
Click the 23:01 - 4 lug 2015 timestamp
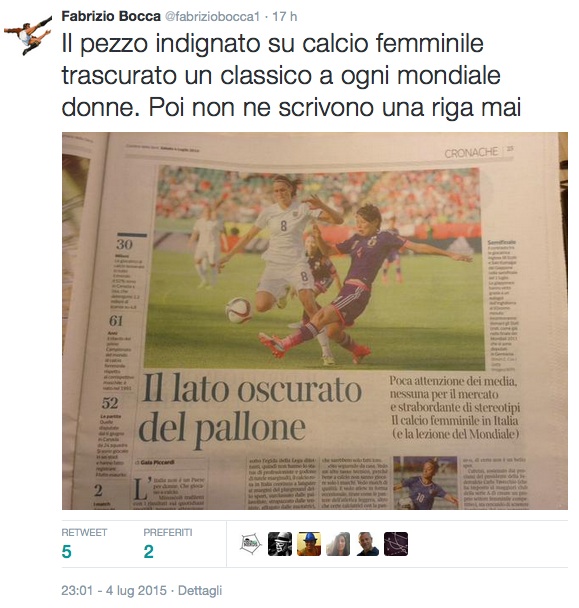click(x=114, y=591)
